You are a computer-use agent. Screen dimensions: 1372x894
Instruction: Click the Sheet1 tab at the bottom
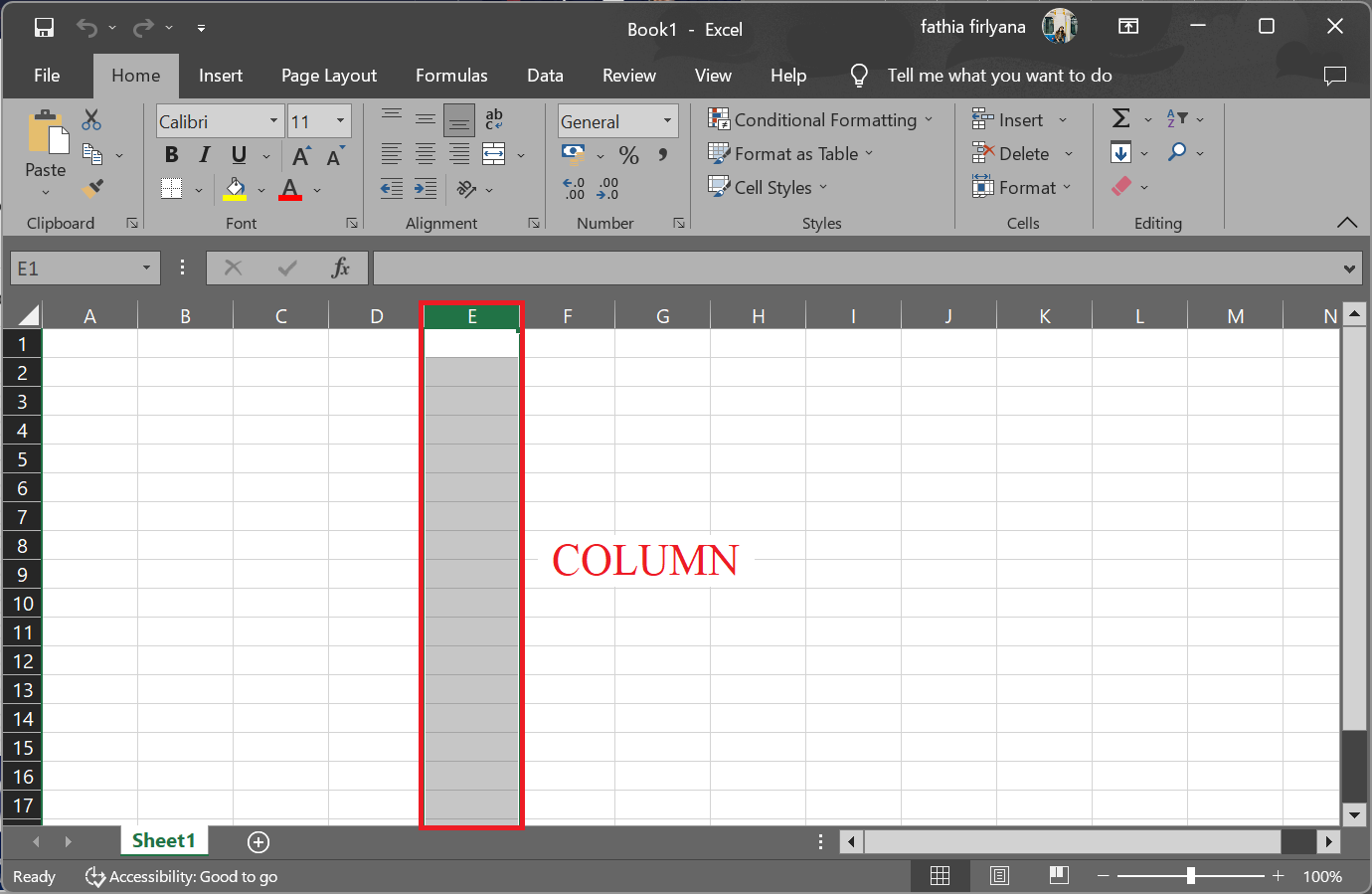point(164,840)
